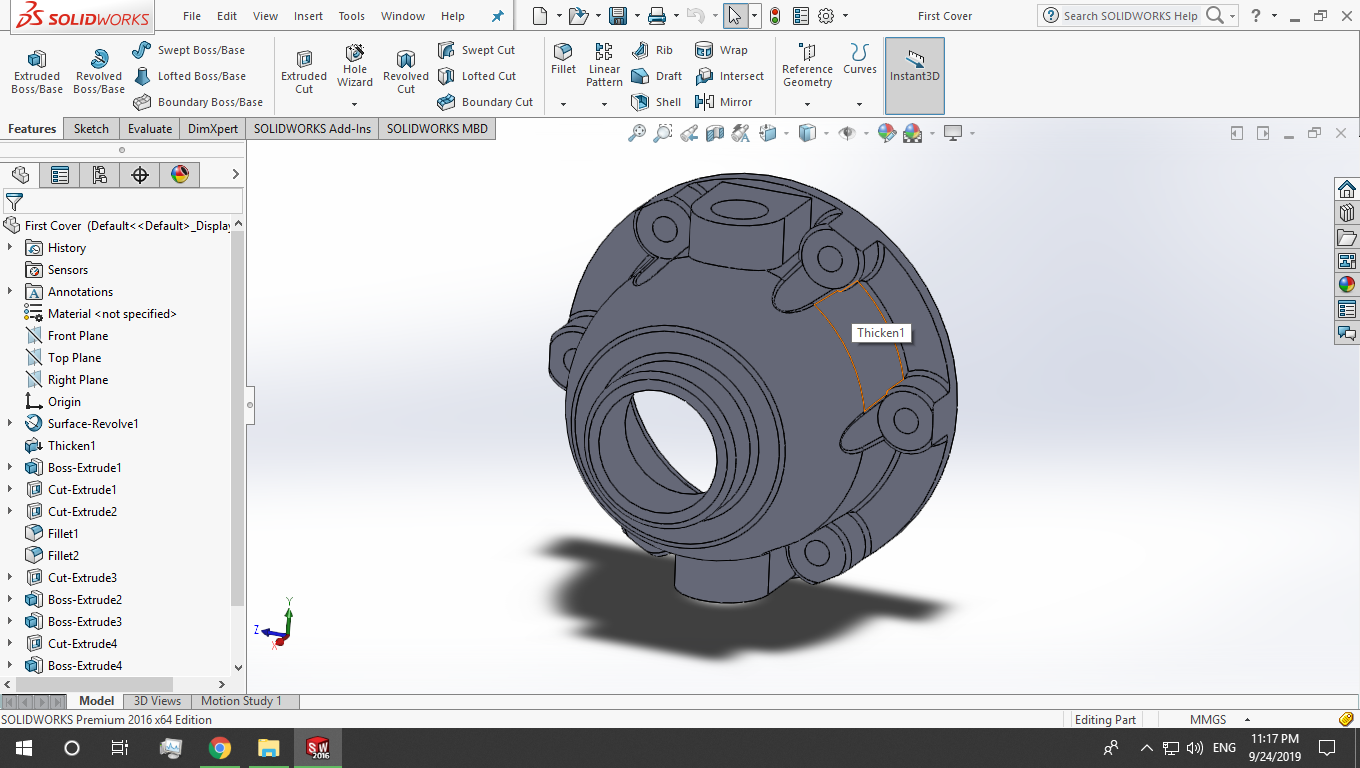Expand Boss-Extrude1 in the feature tree
Image resolution: width=1360 pixels, height=768 pixels.
click(10, 467)
